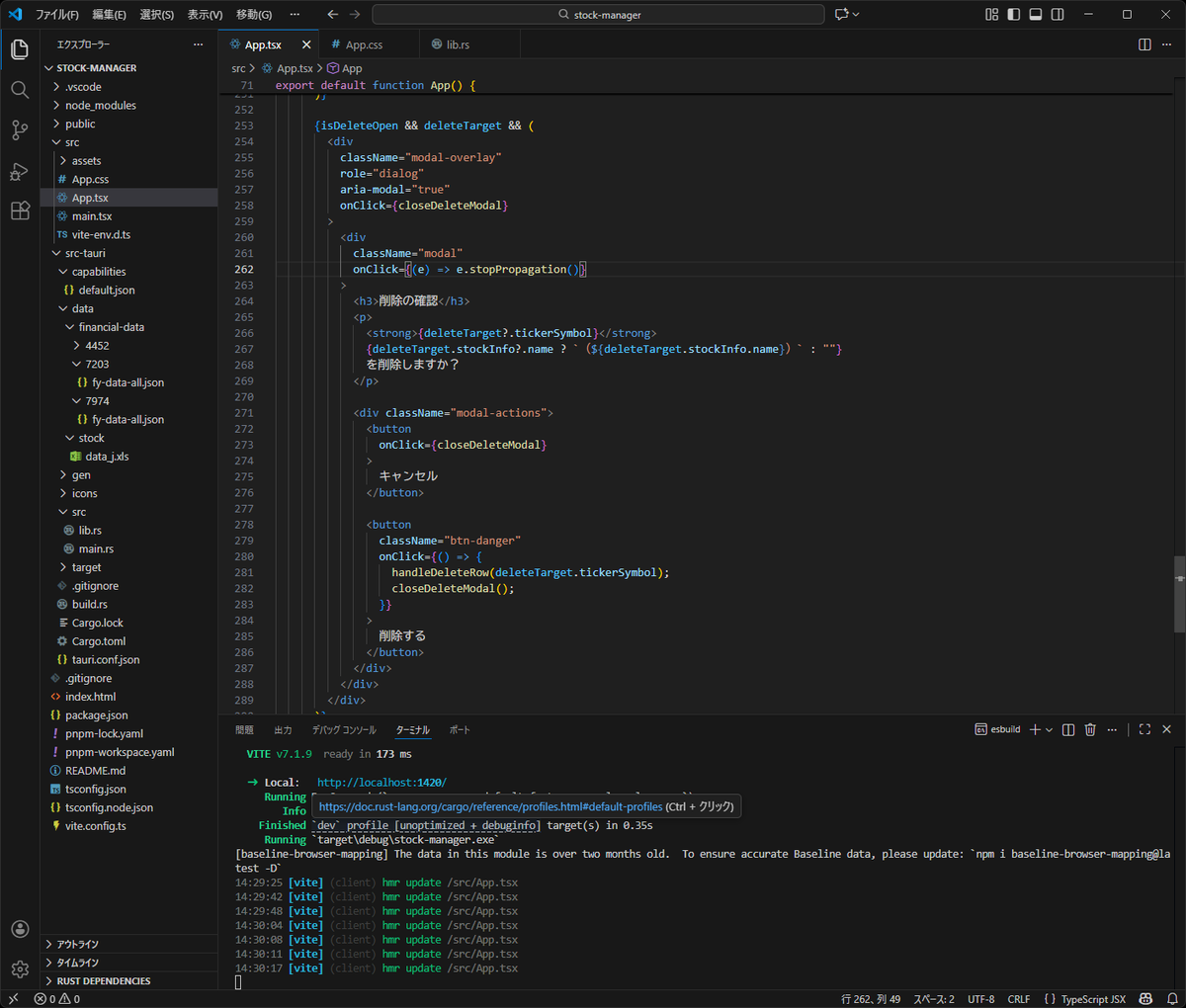Image resolution: width=1186 pixels, height=1008 pixels.
Task: Open the localhost:1420 link in terminal
Action: click(381, 782)
